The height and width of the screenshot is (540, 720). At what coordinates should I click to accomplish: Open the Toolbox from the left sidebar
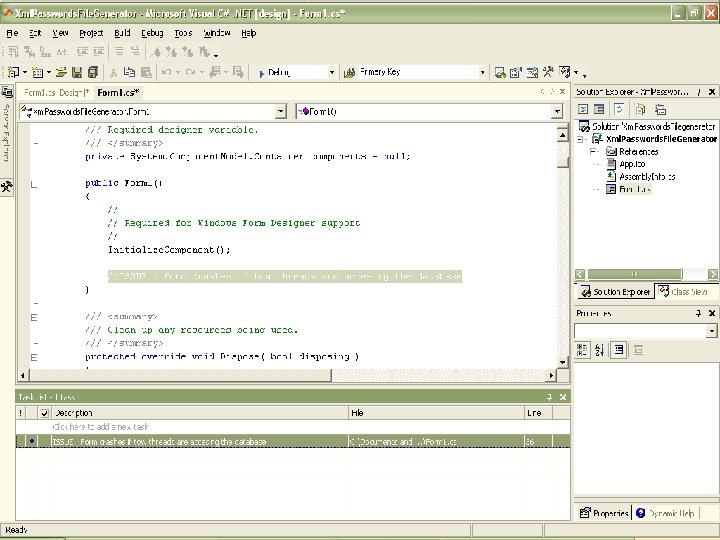(6, 186)
